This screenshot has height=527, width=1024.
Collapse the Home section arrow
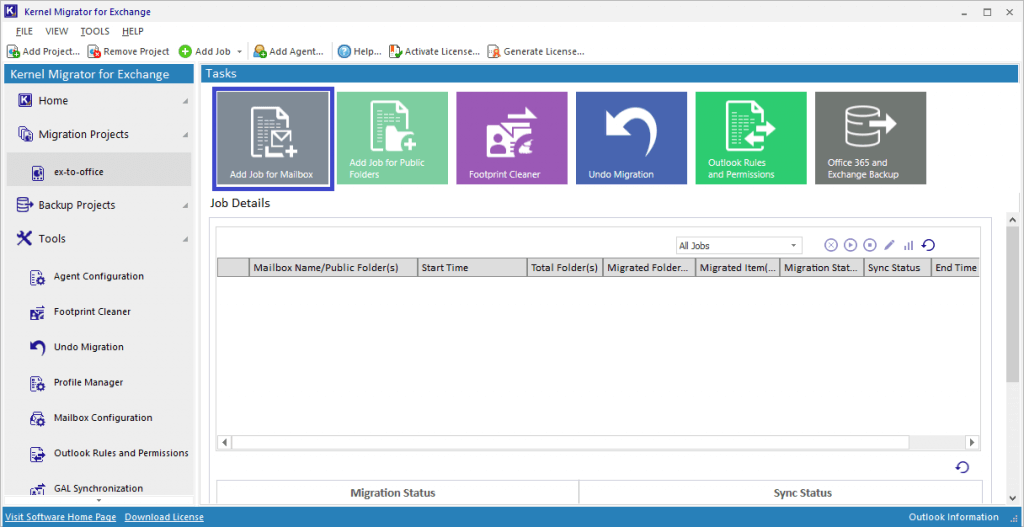click(185, 101)
